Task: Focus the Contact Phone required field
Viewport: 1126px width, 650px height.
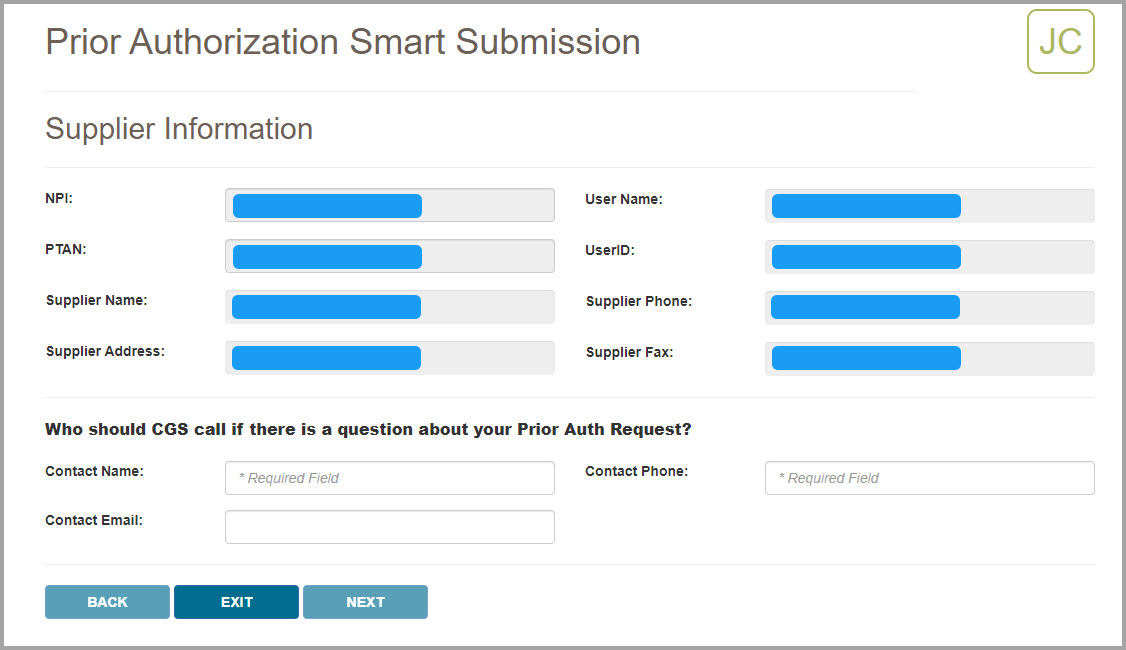Action: click(929, 478)
